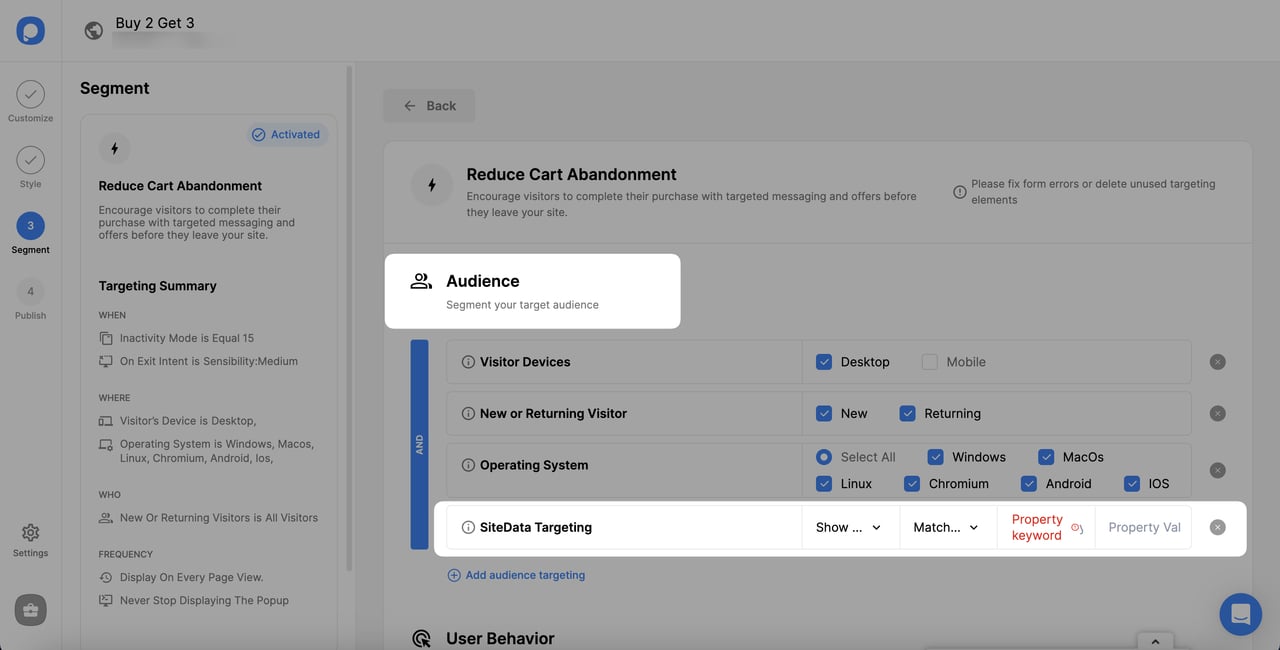The width and height of the screenshot is (1280, 650).
Task: Remove the New or Returning Visitor row
Action: pyautogui.click(x=1217, y=413)
